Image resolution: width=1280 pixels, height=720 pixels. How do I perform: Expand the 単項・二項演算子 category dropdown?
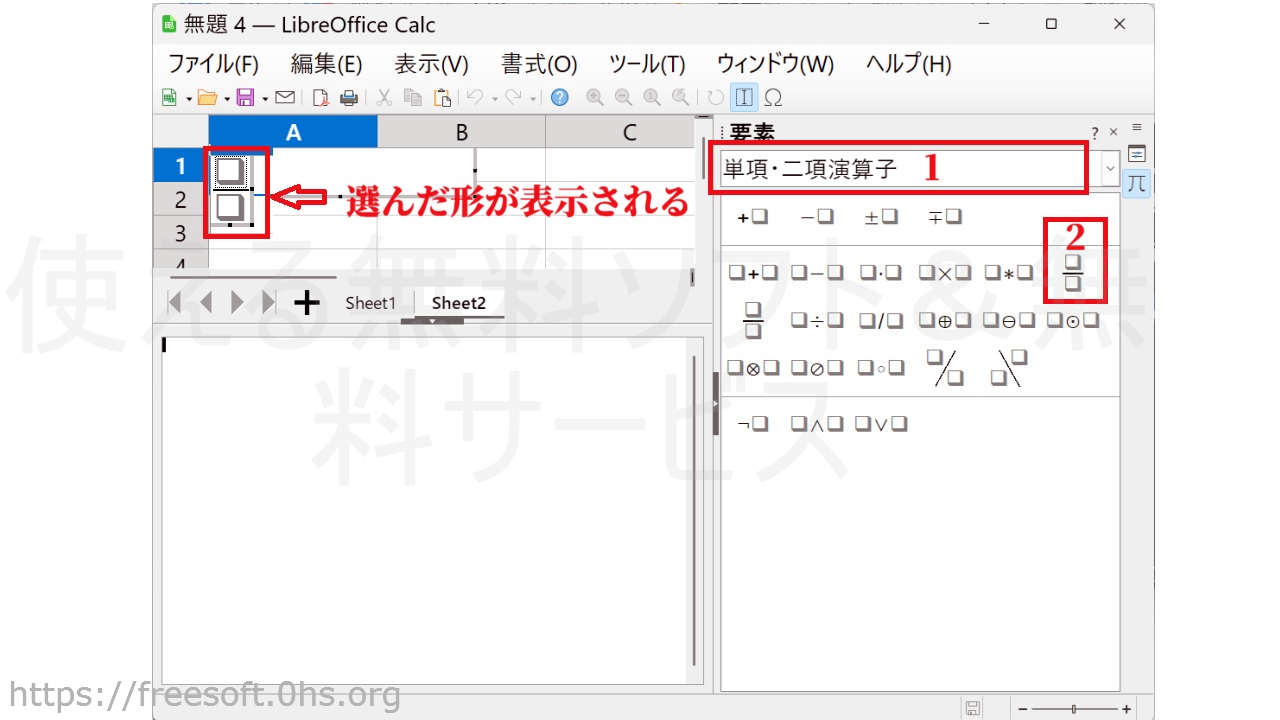tap(1110, 169)
